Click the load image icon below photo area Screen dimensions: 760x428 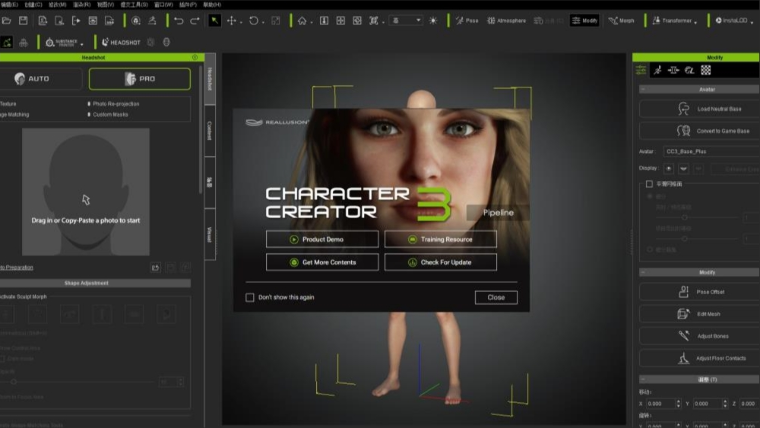click(155, 268)
